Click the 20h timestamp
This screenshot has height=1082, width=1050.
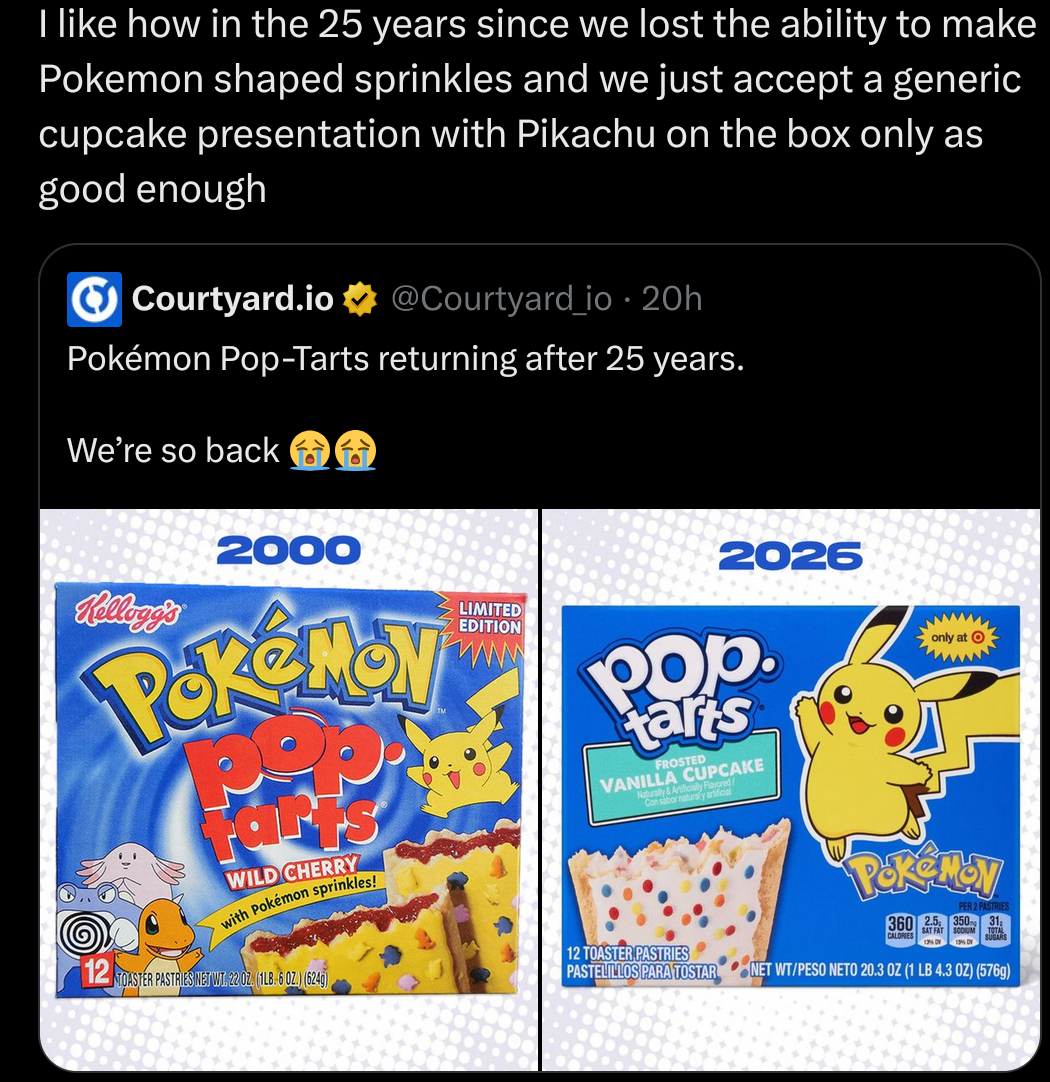[x=671, y=299]
